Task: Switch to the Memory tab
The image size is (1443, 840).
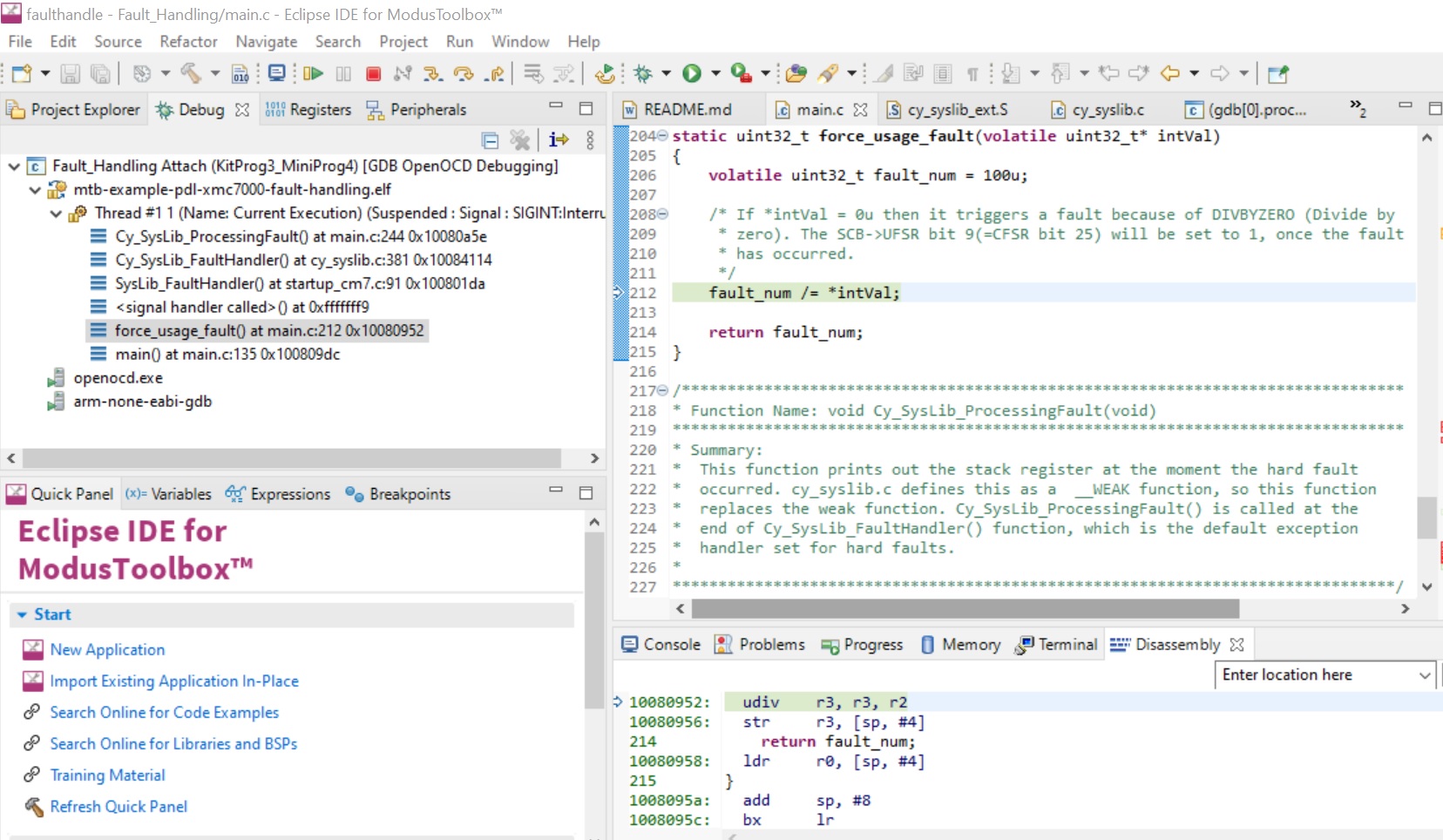Action: click(x=961, y=645)
